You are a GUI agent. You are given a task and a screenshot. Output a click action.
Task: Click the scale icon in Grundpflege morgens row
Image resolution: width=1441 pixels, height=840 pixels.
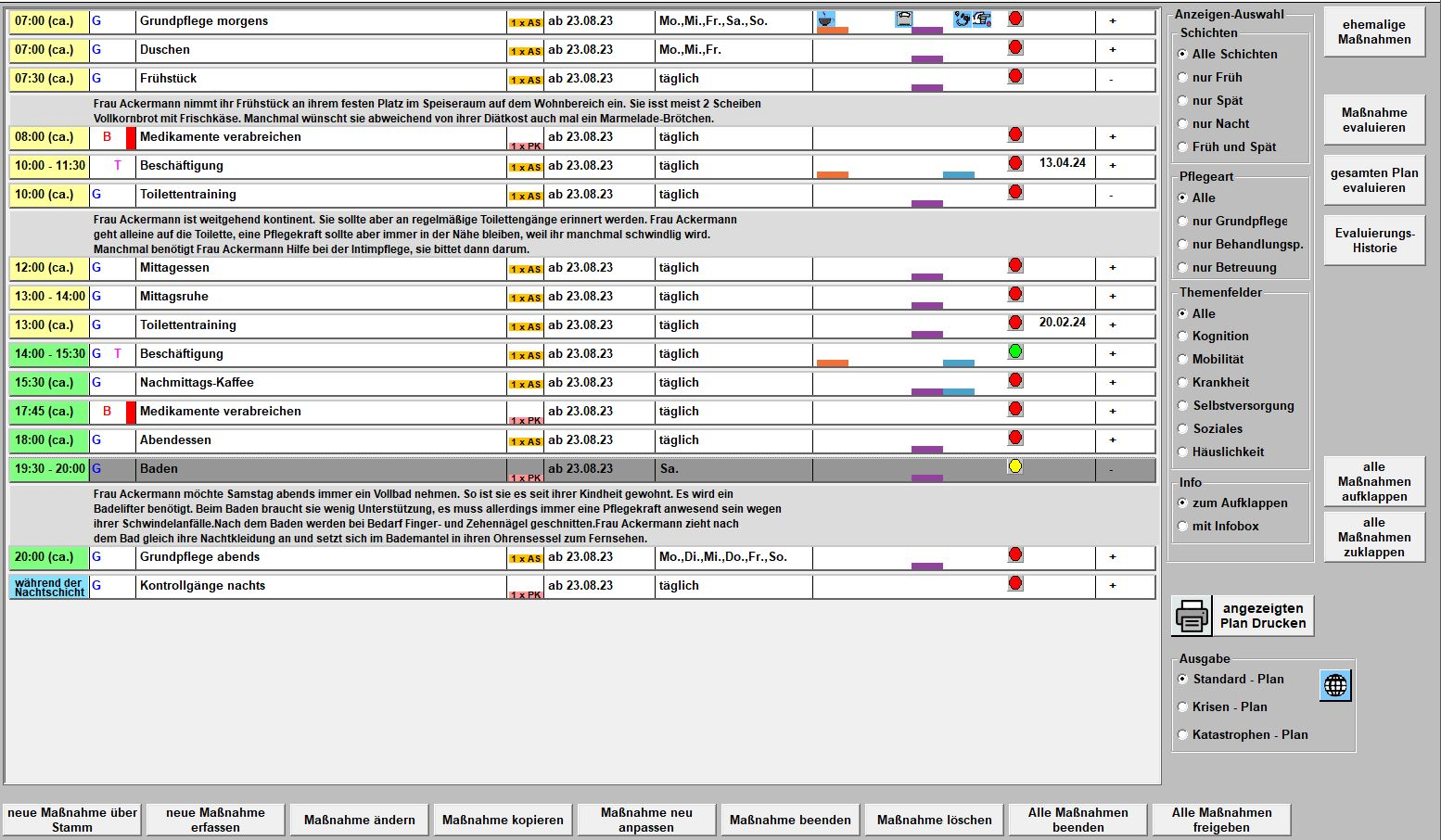(904, 19)
